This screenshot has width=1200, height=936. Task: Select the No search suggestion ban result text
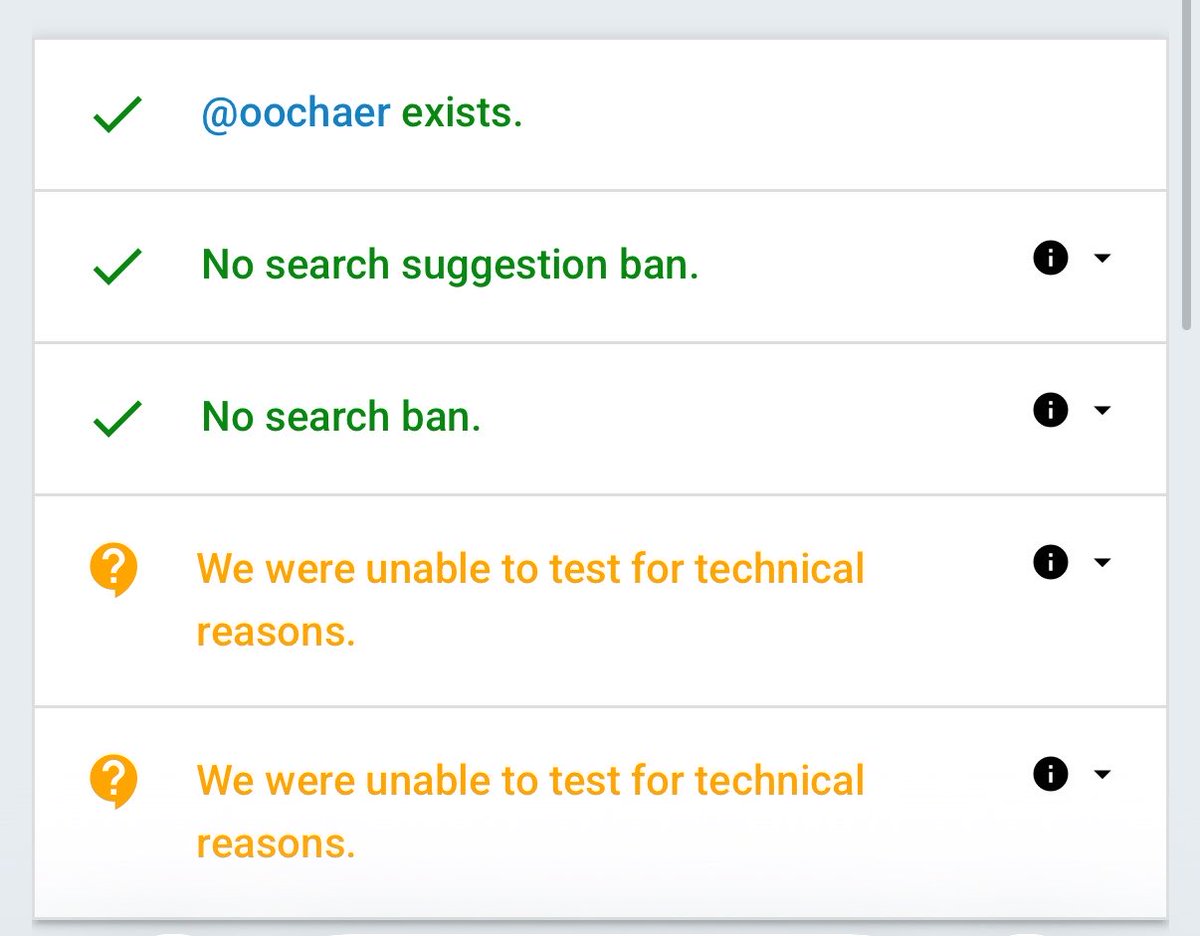coord(450,266)
